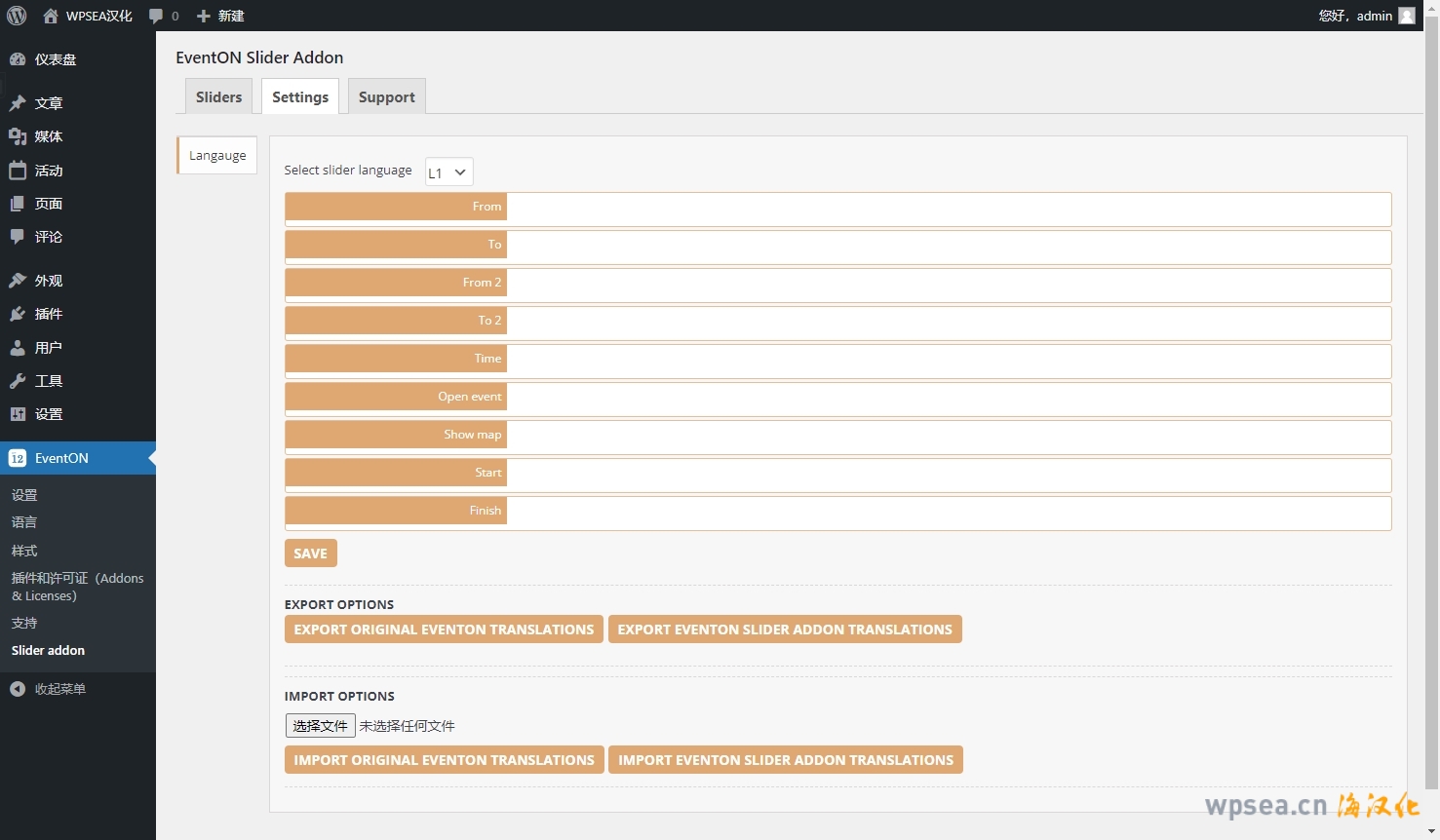Open the 样式 styles submenu link
1440x840 pixels.
pos(24,551)
